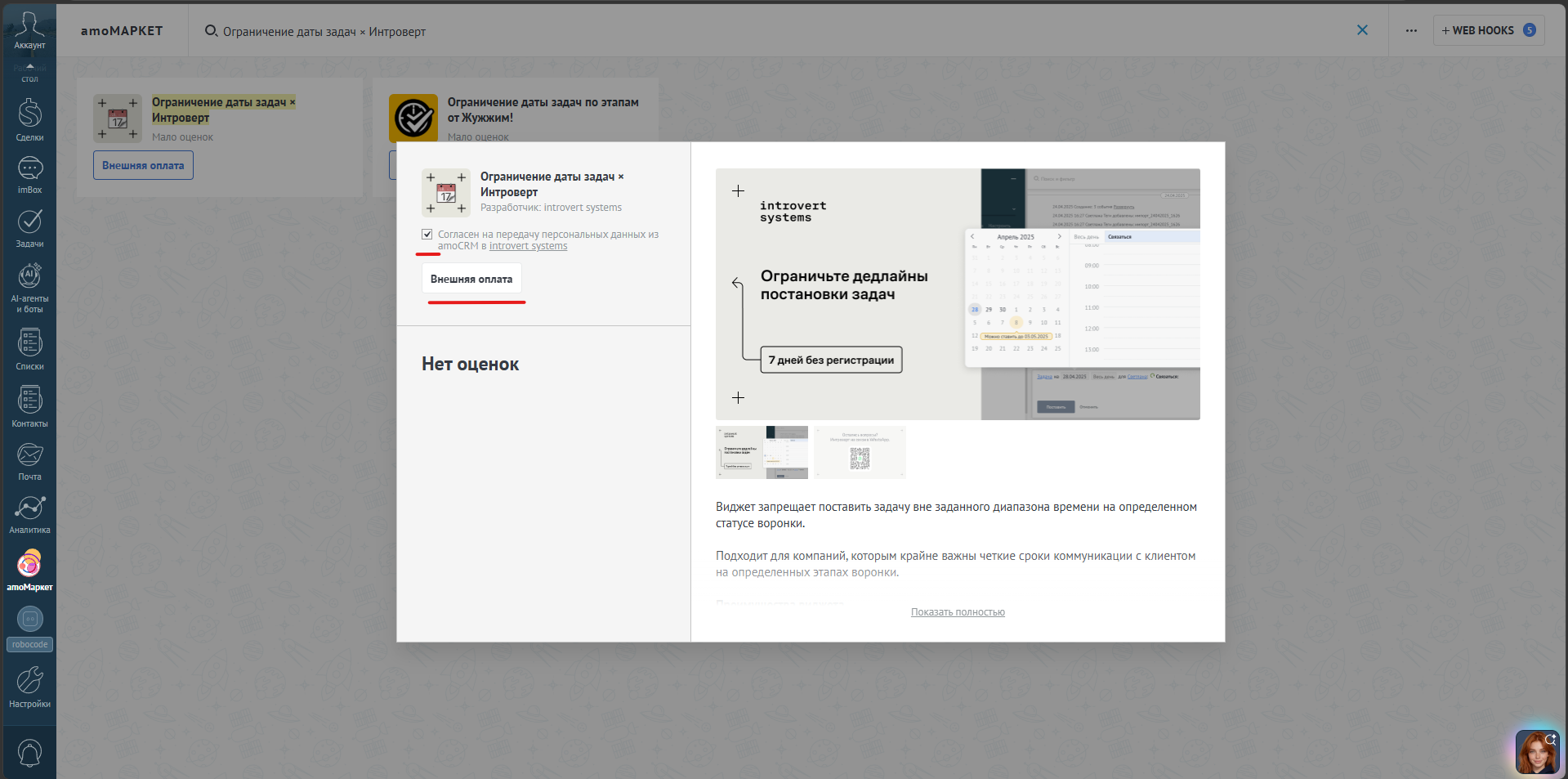Image resolution: width=1568 pixels, height=779 pixels.
Task: Click Жужжим widget checkmark icon
Action: coord(413,119)
